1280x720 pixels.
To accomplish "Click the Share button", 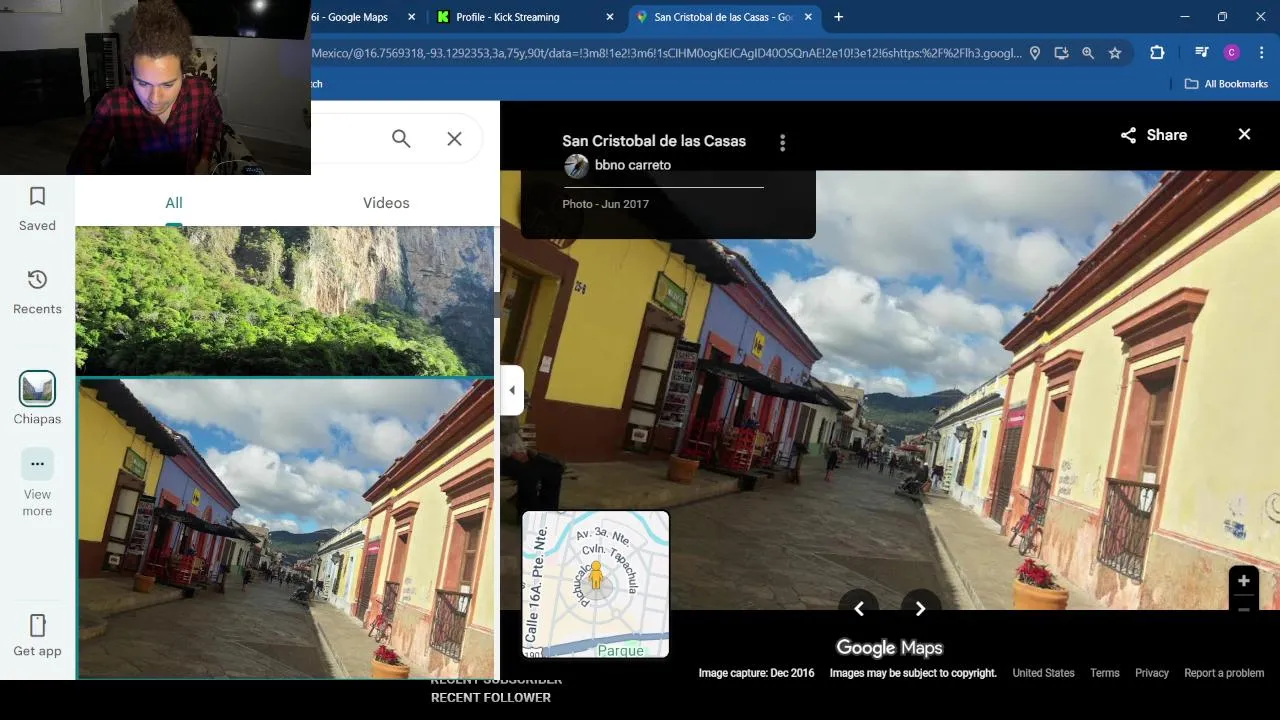I will pos(1154,135).
